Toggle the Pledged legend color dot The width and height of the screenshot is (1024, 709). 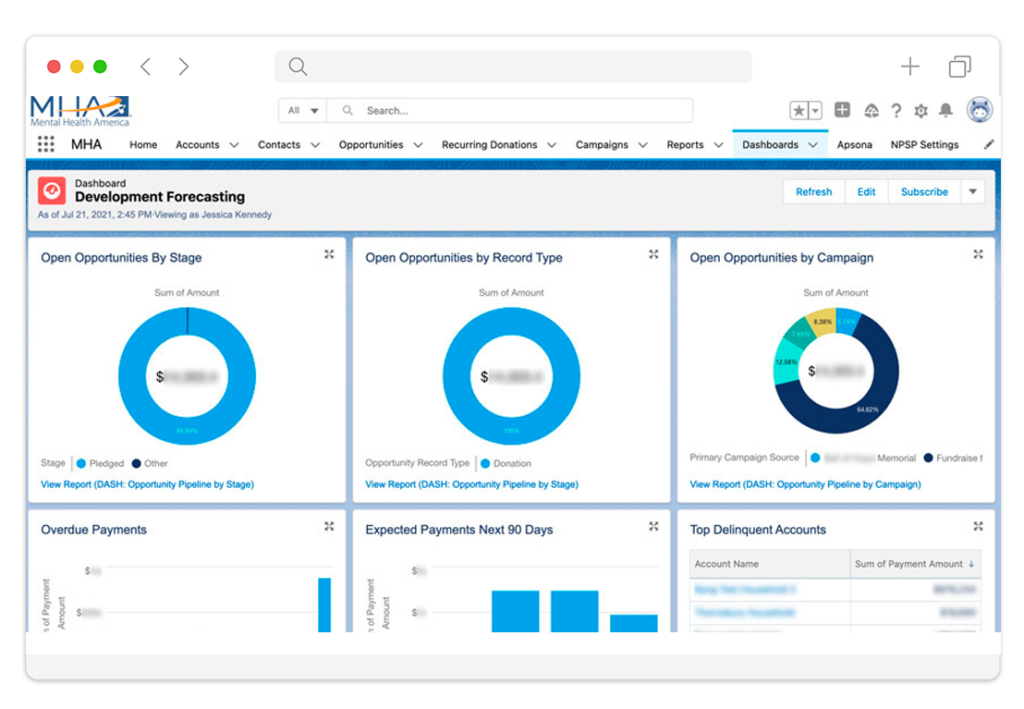81,464
